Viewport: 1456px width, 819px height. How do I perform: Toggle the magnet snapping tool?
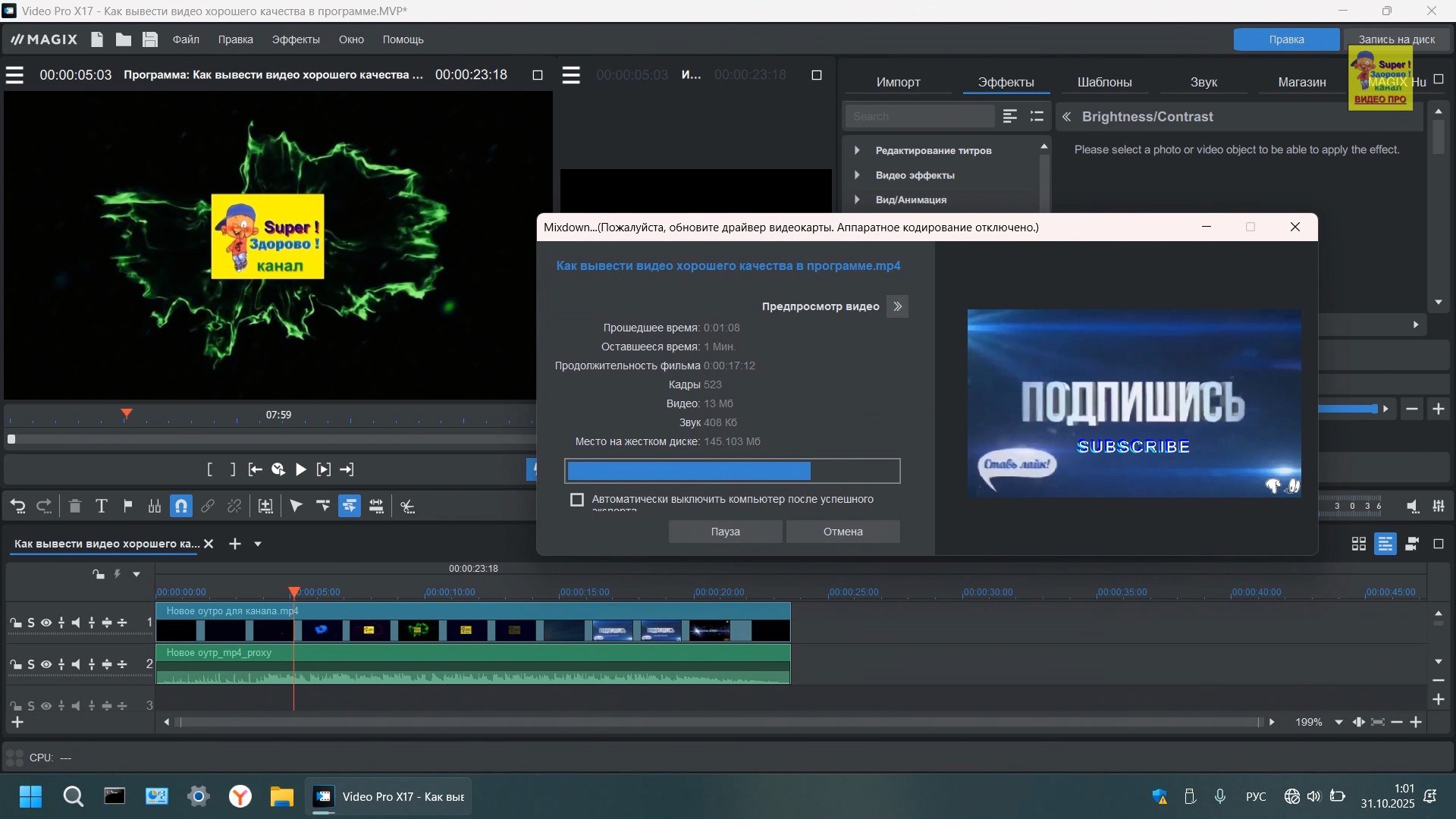[180, 507]
